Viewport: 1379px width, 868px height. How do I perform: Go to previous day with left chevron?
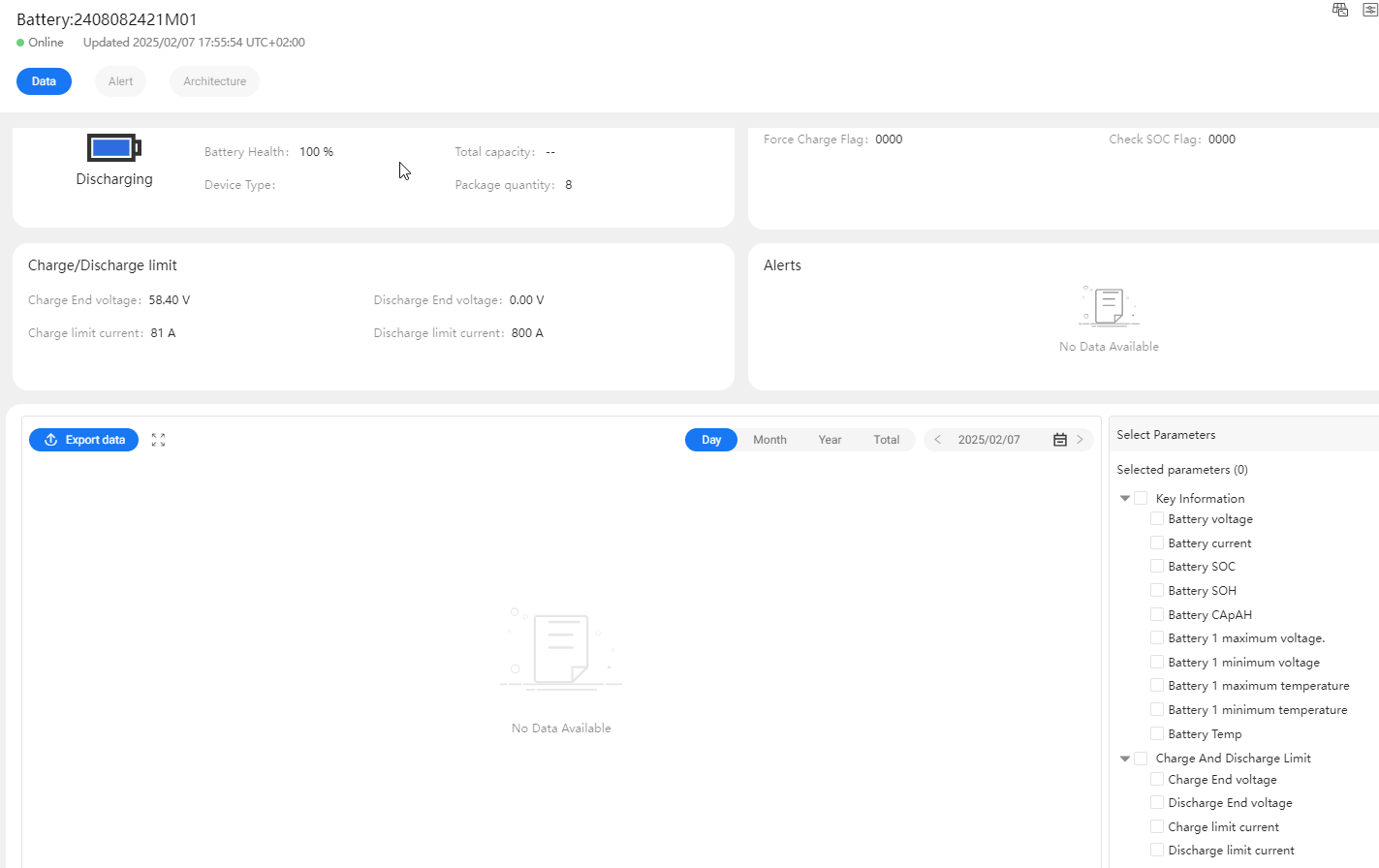(x=936, y=439)
